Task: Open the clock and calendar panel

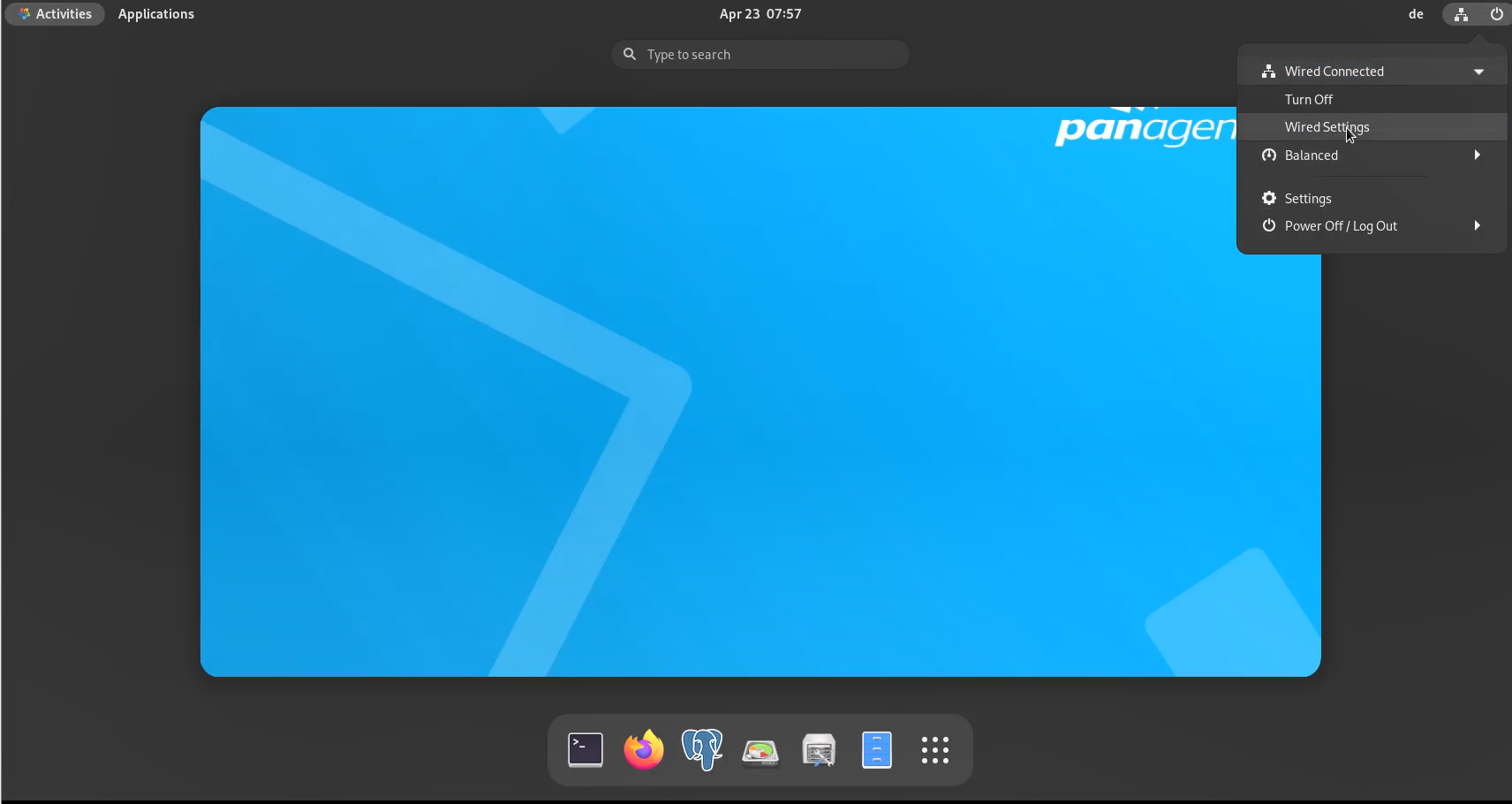Action: [760, 14]
